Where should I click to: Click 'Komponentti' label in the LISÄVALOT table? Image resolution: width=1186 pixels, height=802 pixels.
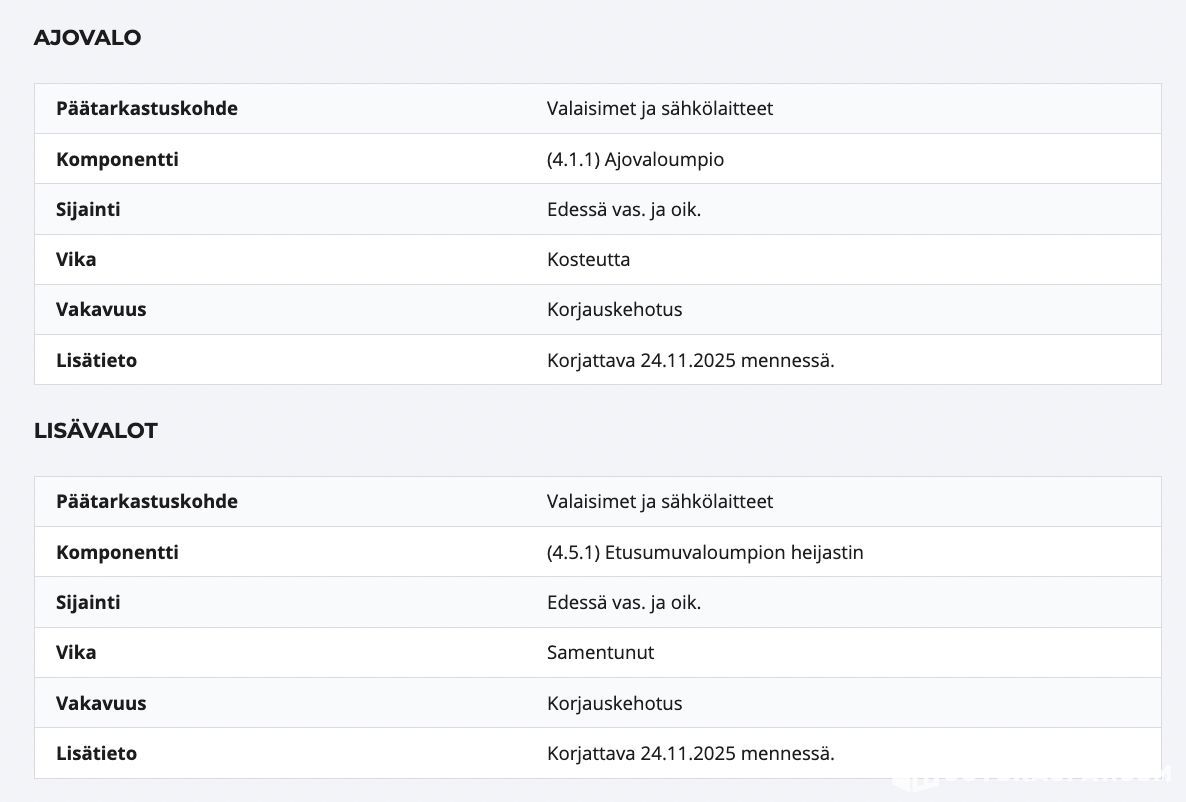[117, 552]
